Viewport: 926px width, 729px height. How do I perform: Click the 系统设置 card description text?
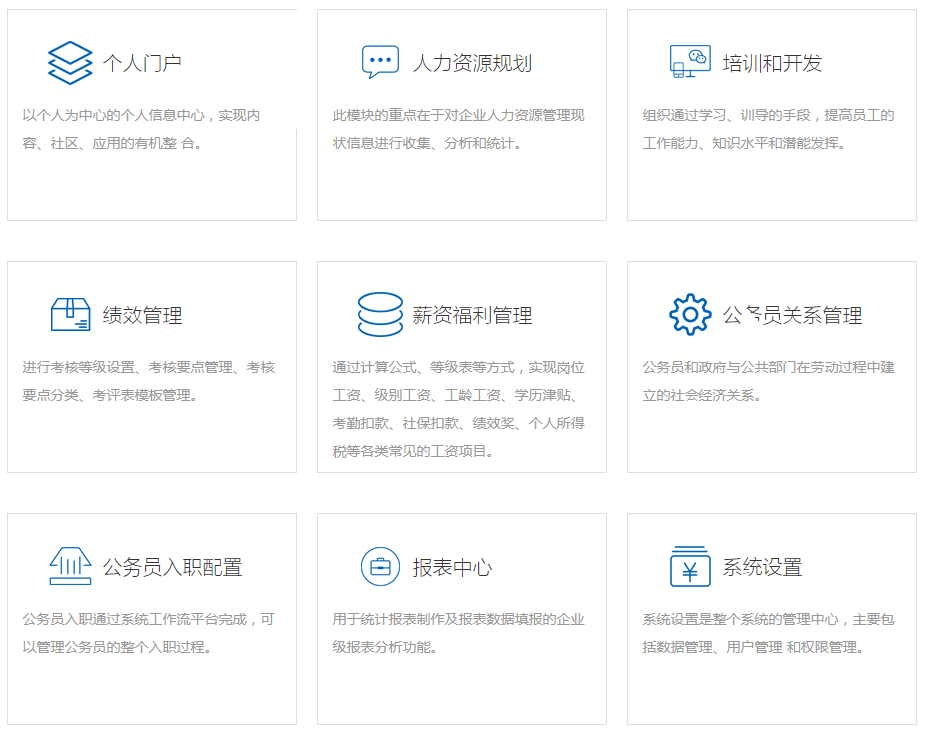tap(768, 633)
